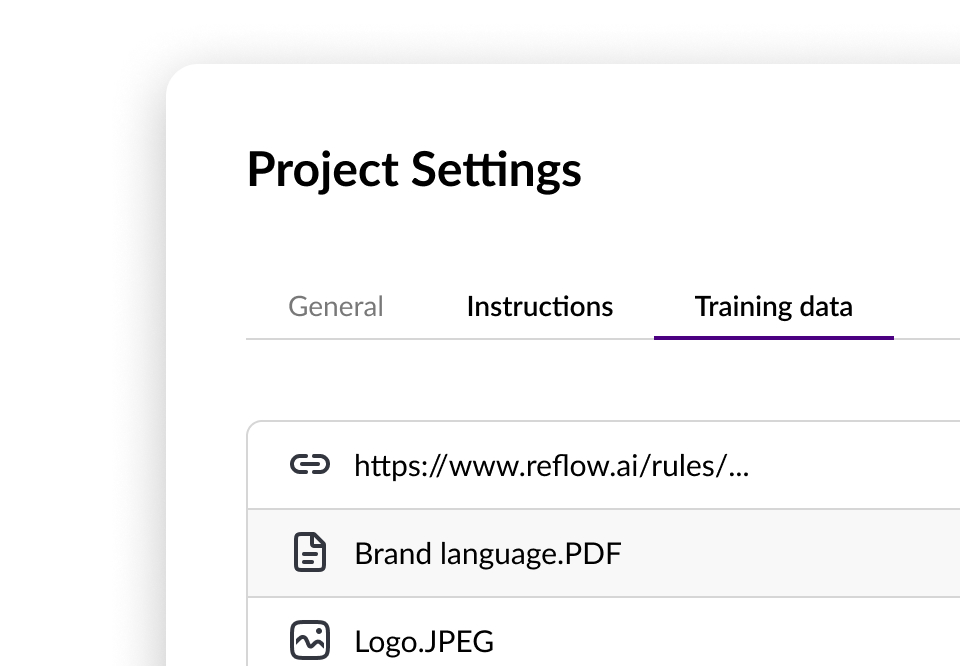
Task: Click the image icon beside Logo.JPEG
Action: point(310,640)
